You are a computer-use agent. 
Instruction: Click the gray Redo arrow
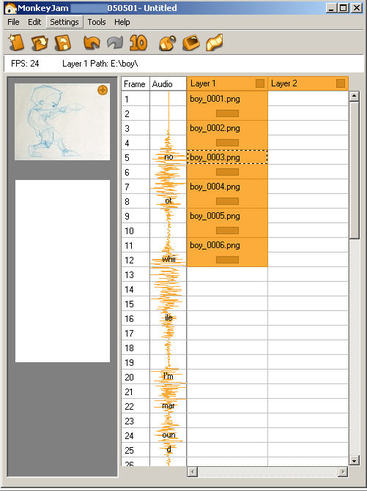(115, 43)
